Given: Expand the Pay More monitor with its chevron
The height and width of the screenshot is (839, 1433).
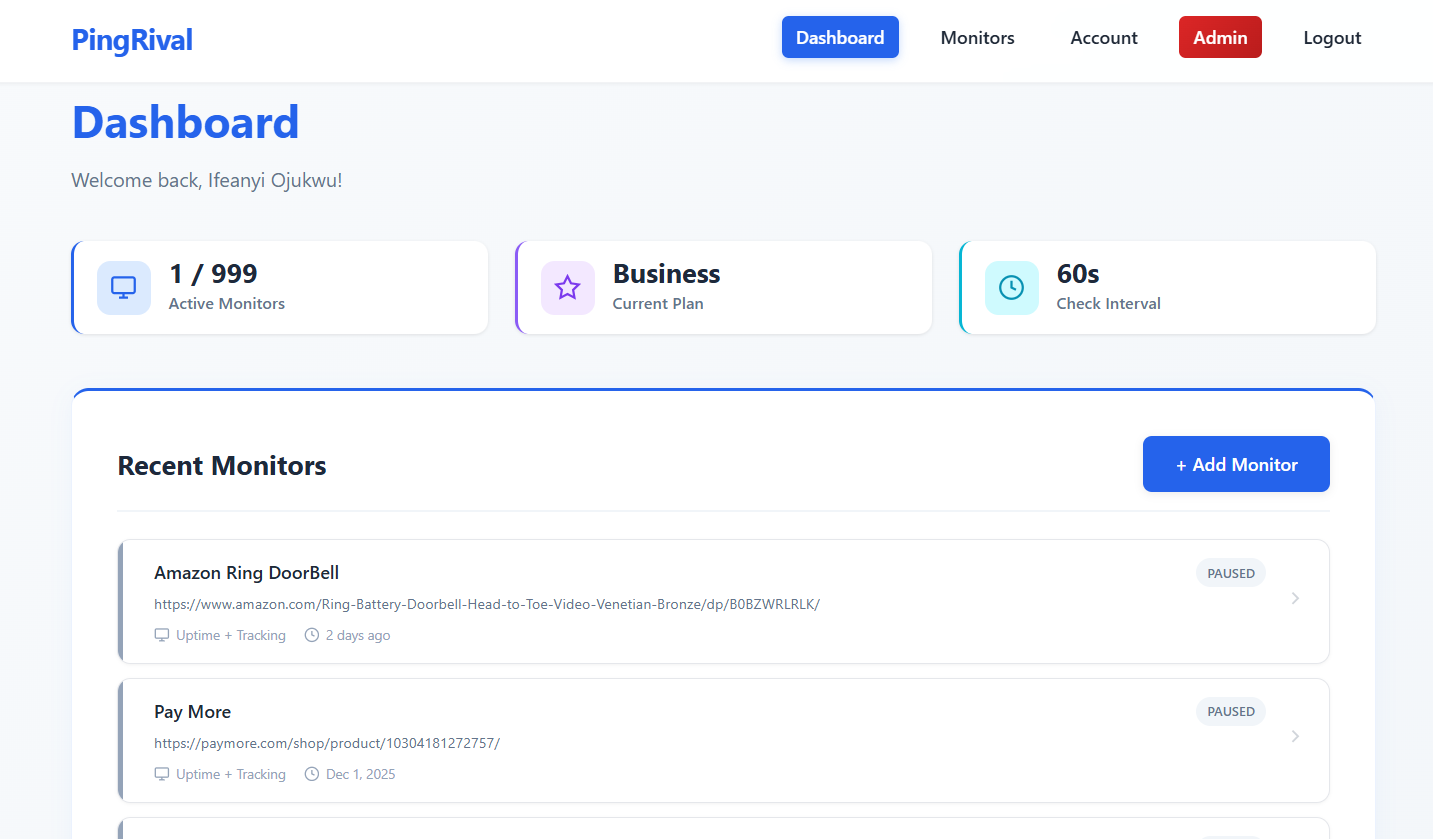Looking at the screenshot, I should pyautogui.click(x=1296, y=736).
